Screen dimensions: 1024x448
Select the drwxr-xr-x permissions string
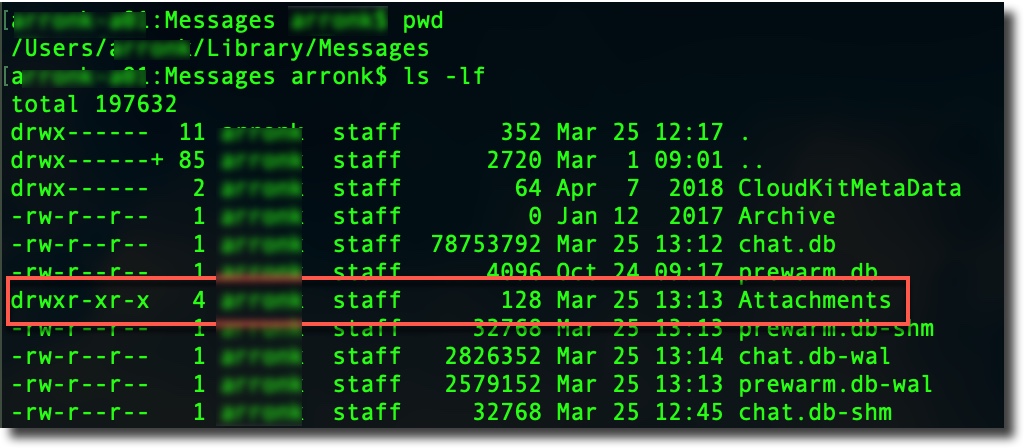(x=80, y=300)
